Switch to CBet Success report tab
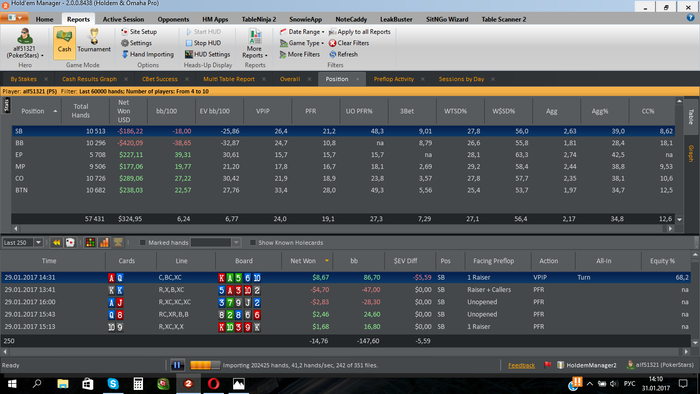Viewport: 700px width, 394px height. click(159, 79)
